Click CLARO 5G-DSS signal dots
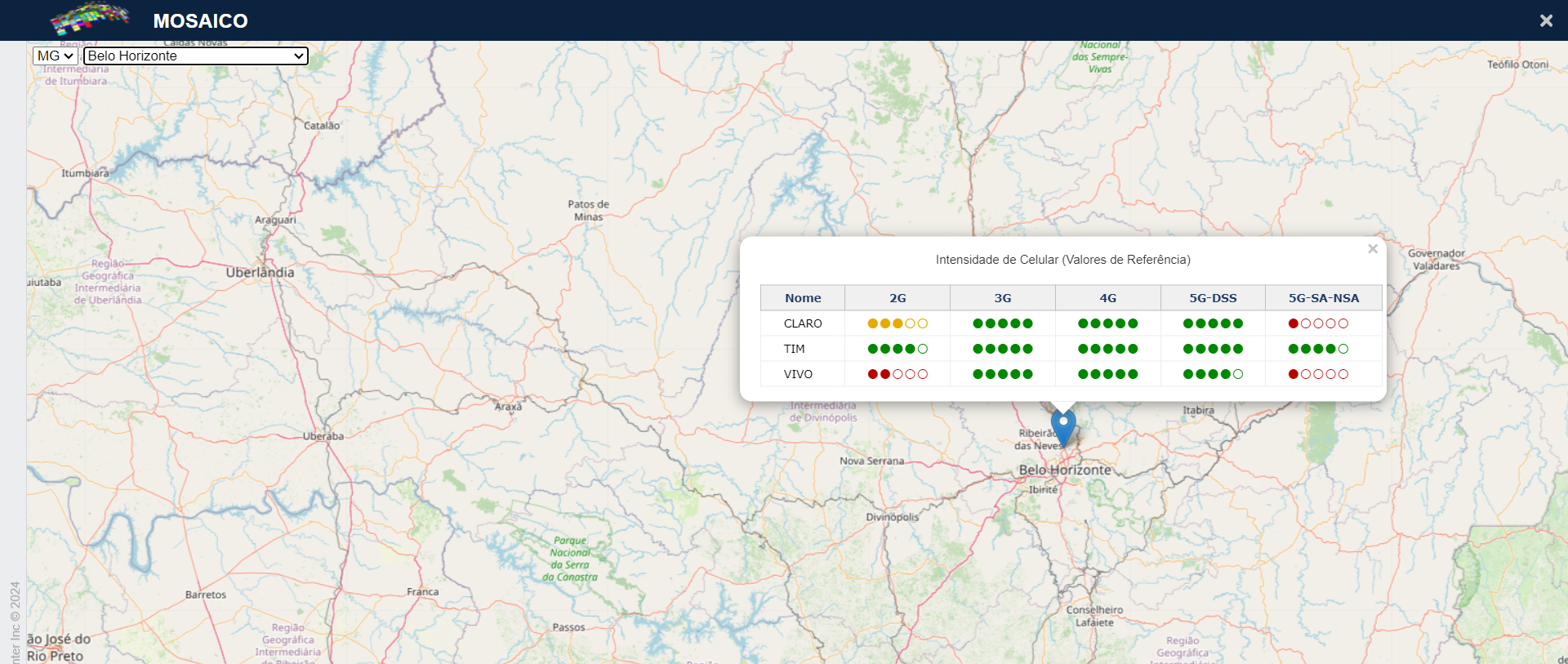This screenshot has height=664, width=1568. pyautogui.click(x=1213, y=323)
